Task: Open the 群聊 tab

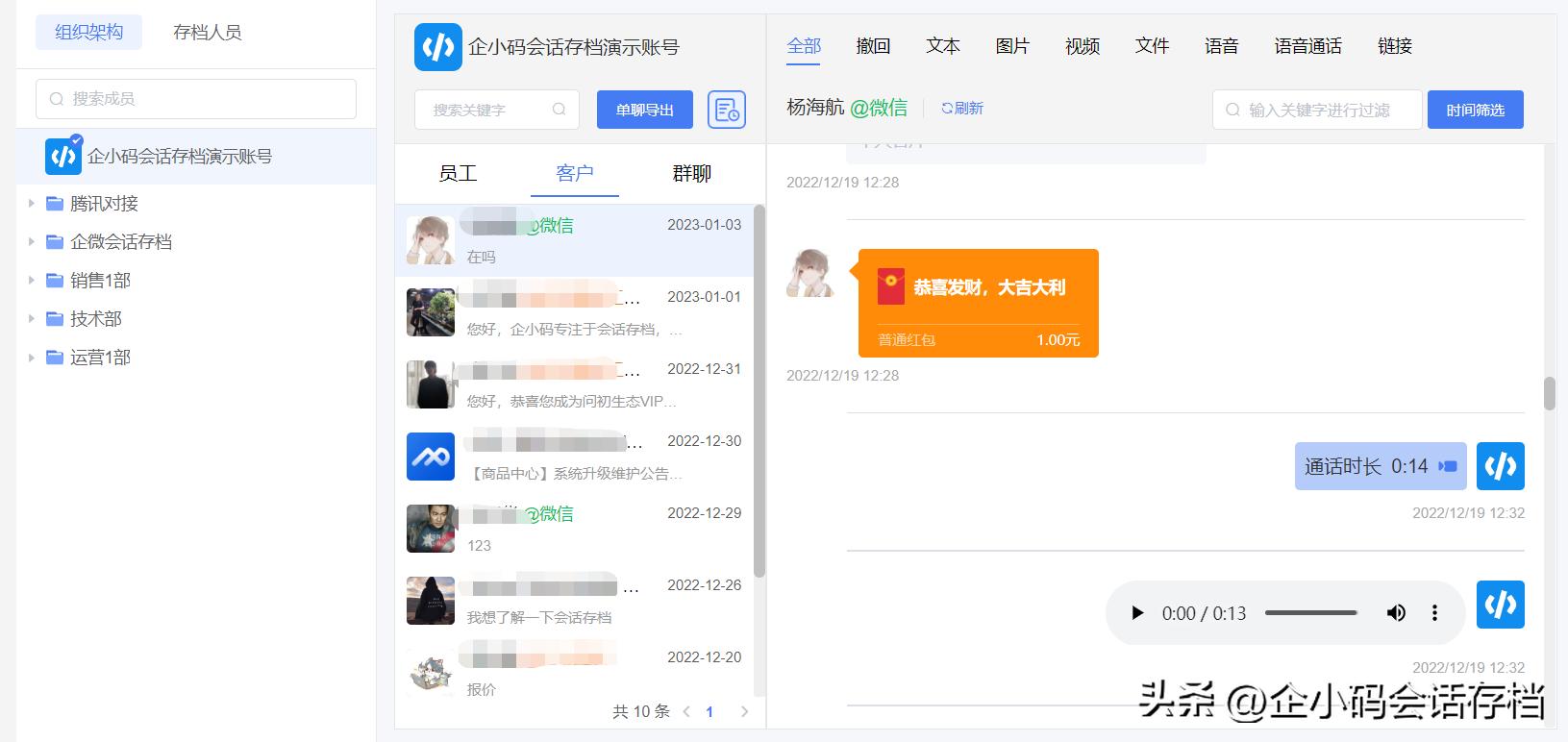Action: pos(691,173)
